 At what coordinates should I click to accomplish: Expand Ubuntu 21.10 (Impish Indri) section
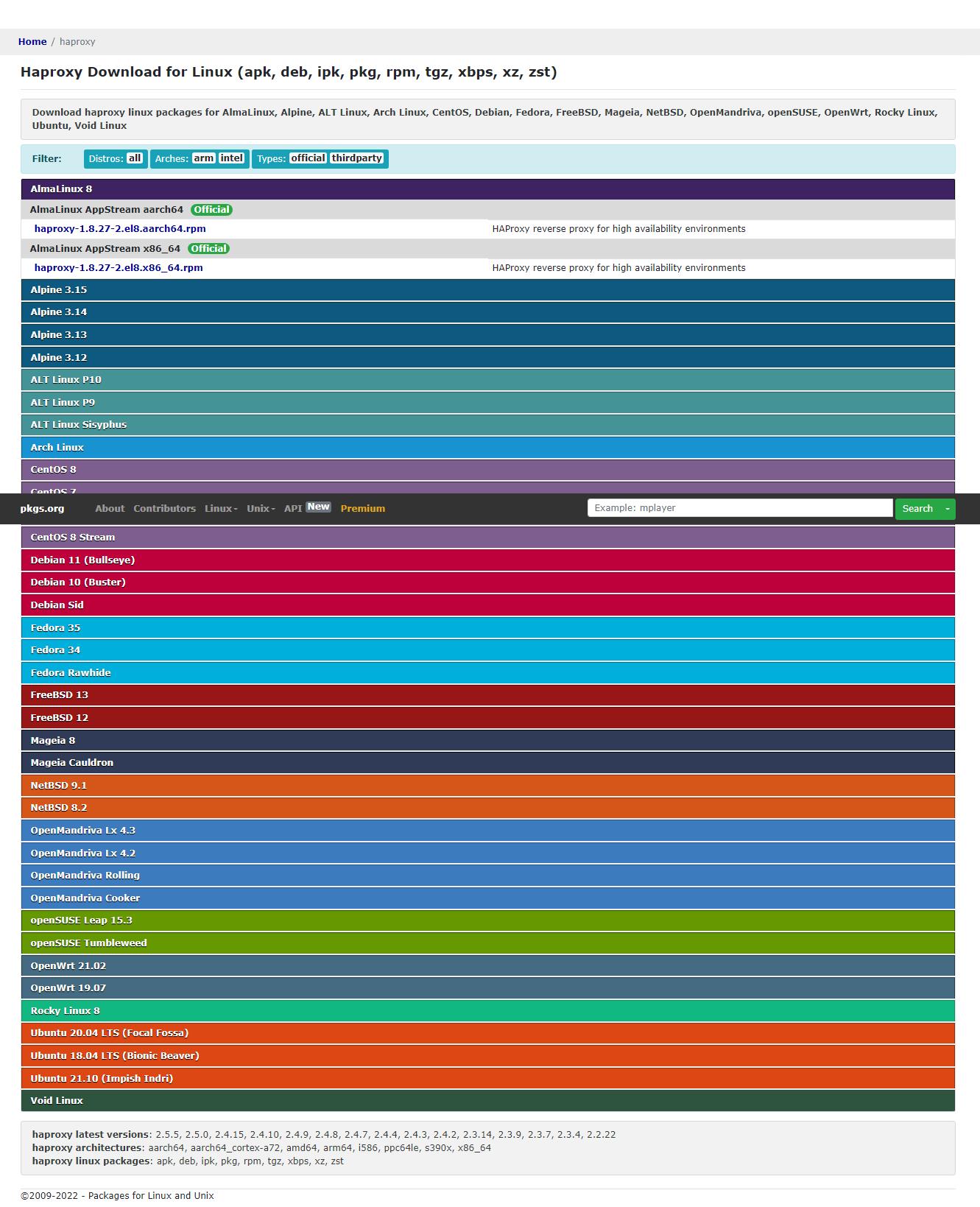488,1079
